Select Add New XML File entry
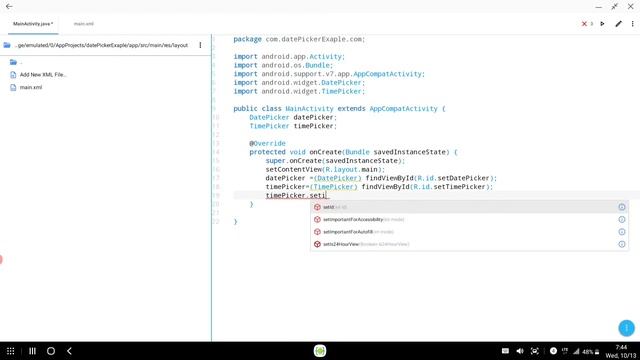 [43, 75]
